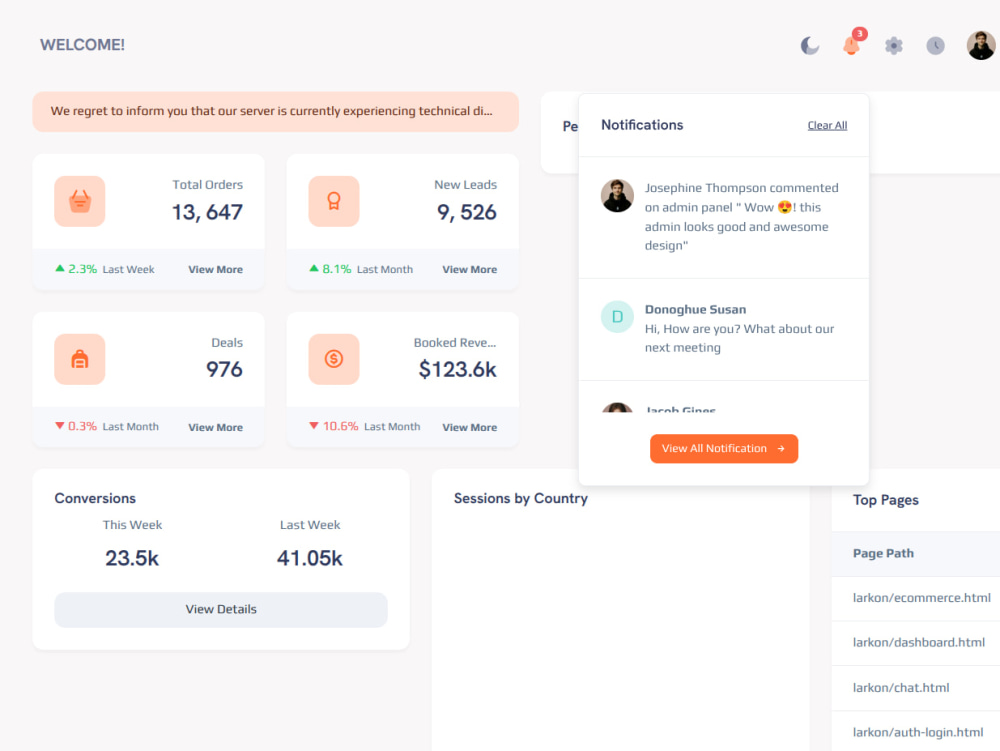Click the Sessions by Country heading
This screenshot has width=1000, height=751.
tap(520, 499)
